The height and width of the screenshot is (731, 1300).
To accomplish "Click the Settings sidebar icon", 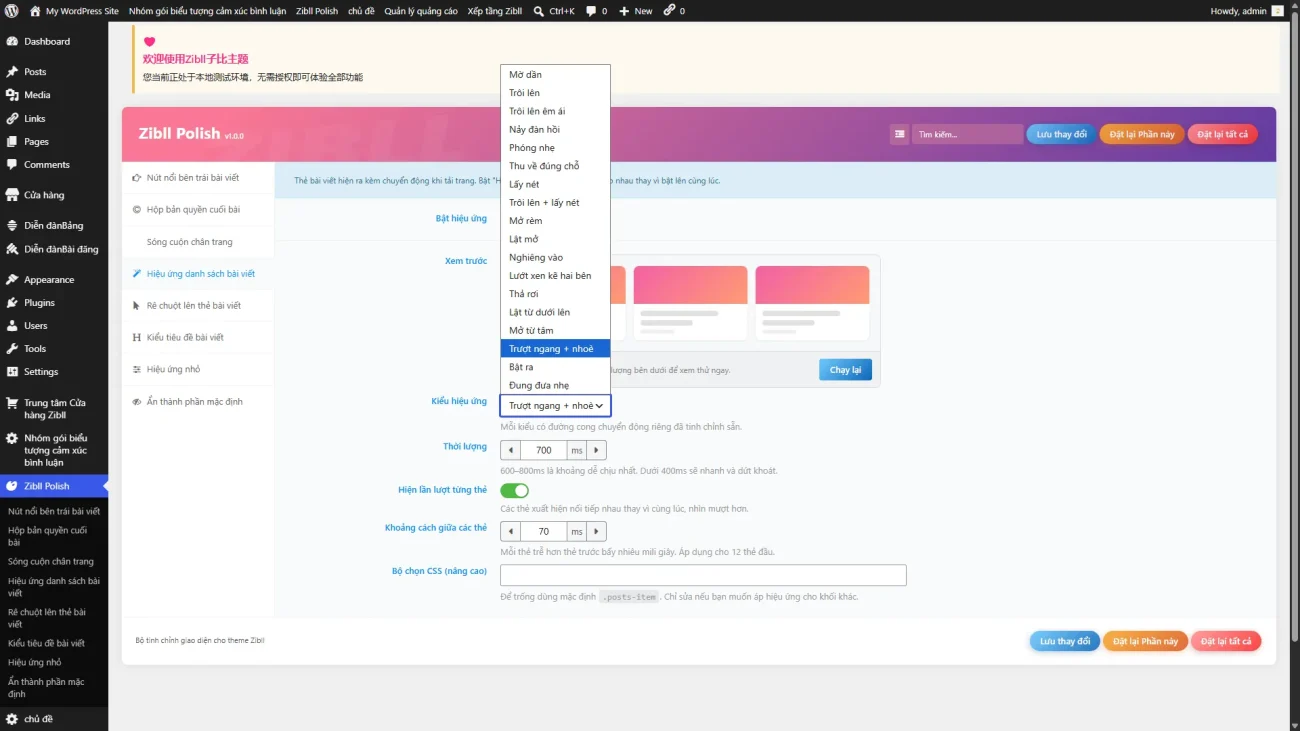I will point(12,372).
